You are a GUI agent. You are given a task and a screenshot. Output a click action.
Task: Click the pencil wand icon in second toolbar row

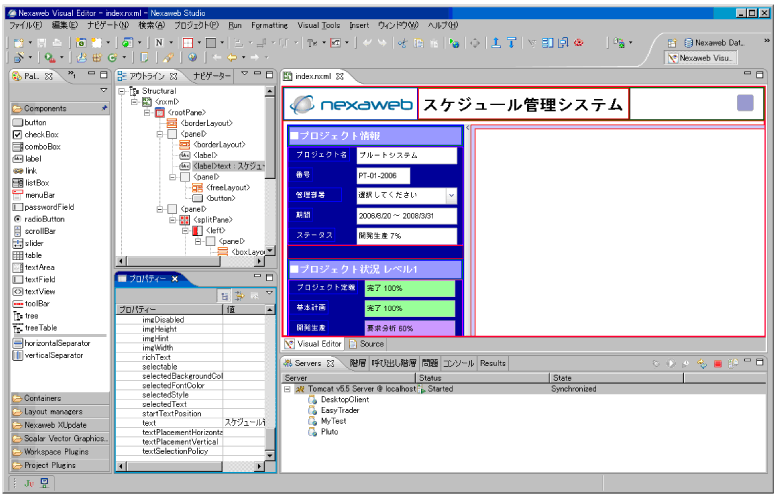pos(19,58)
